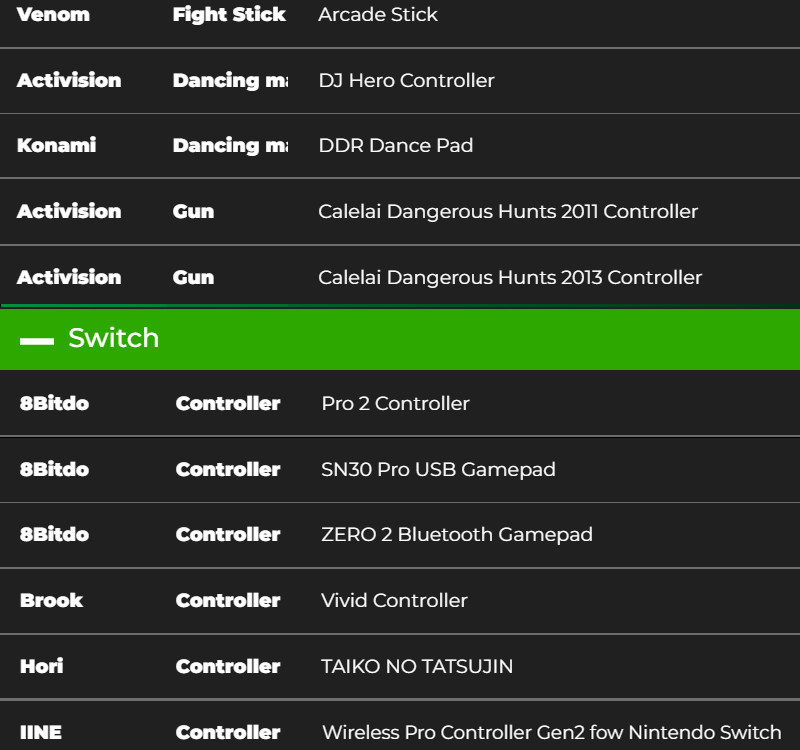800x750 pixels.
Task: Click 8Bitdo in the ZERO 2 row
Action: tap(54, 534)
